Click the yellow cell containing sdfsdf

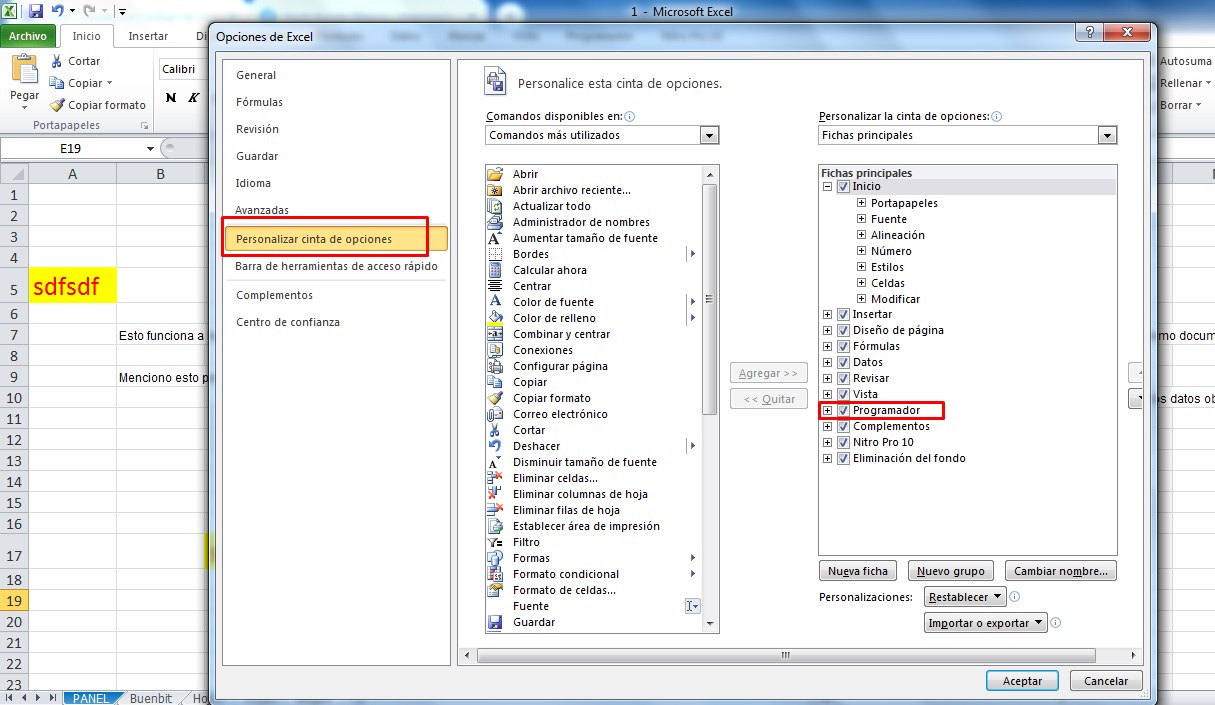[73, 287]
